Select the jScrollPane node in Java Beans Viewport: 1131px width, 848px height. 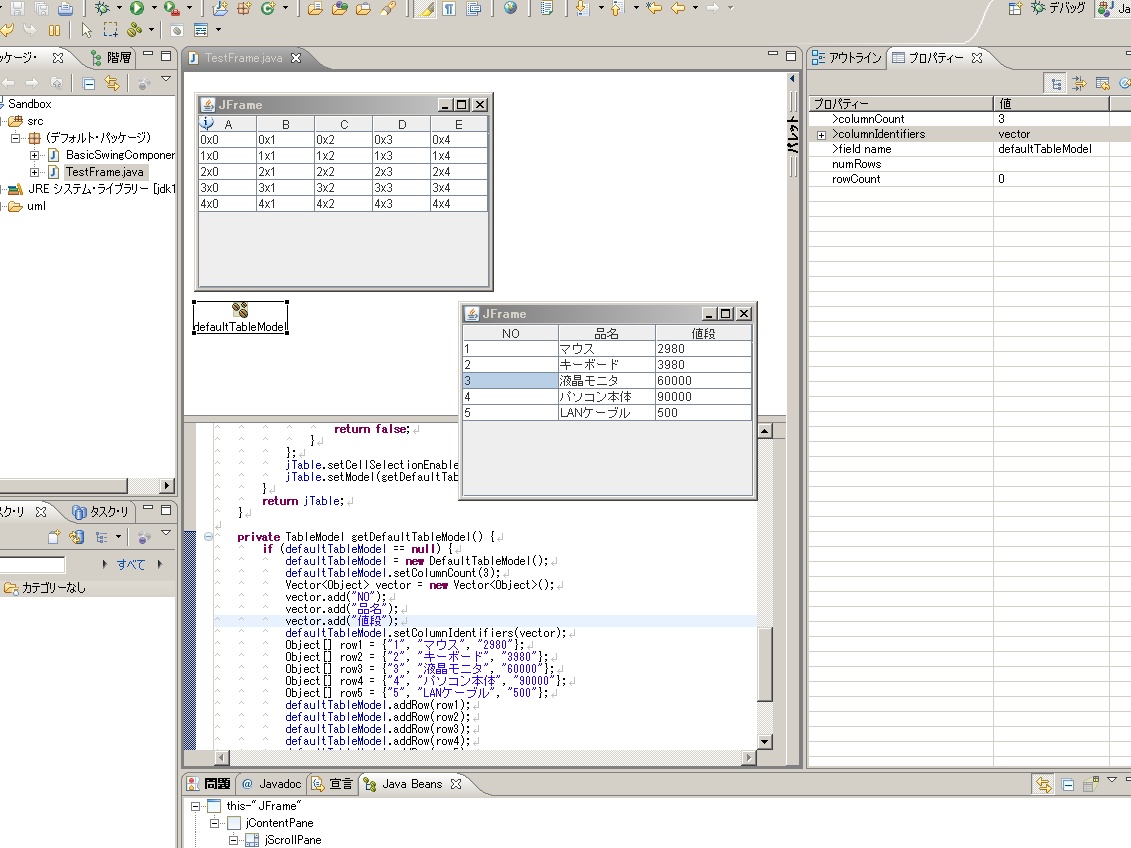coord(292,840)
